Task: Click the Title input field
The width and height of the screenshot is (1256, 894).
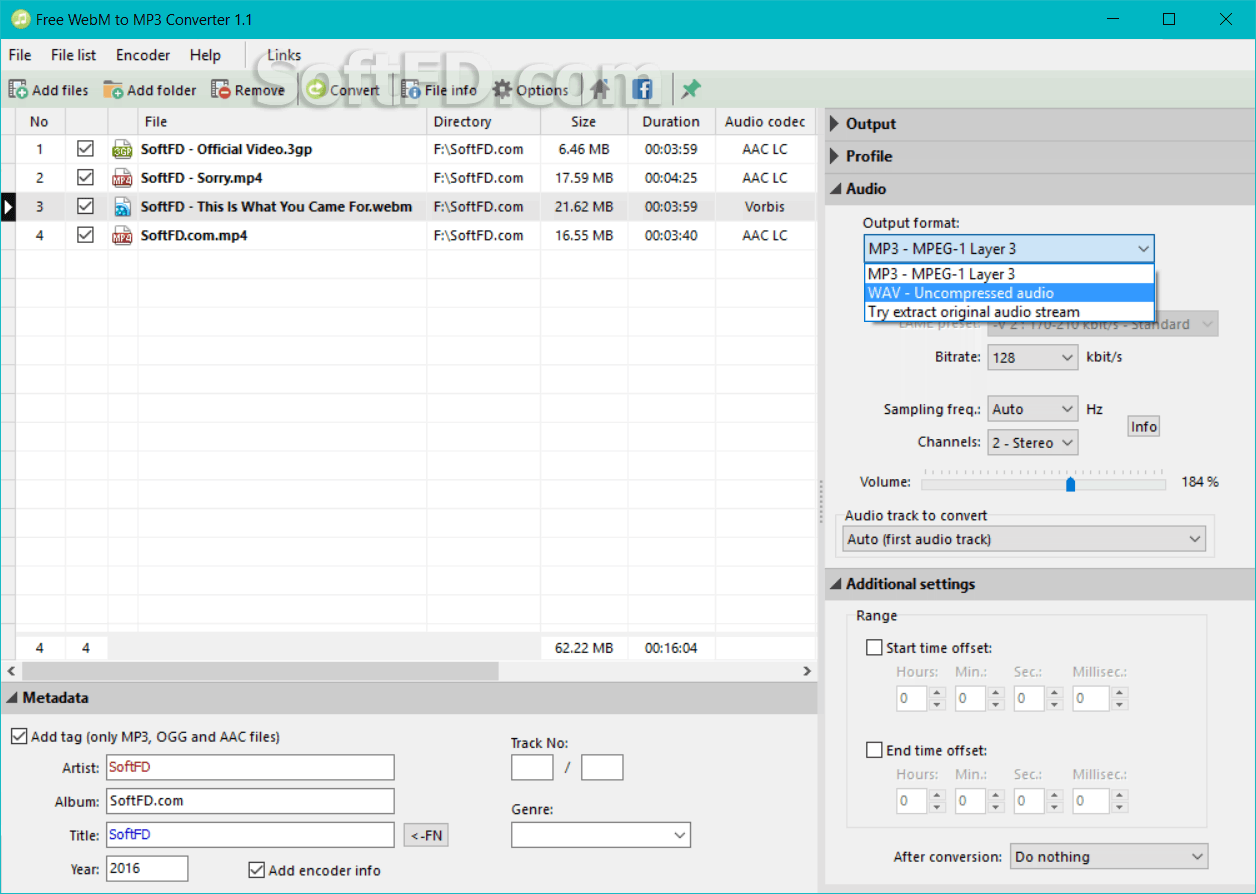Action: tap(250, 835)
